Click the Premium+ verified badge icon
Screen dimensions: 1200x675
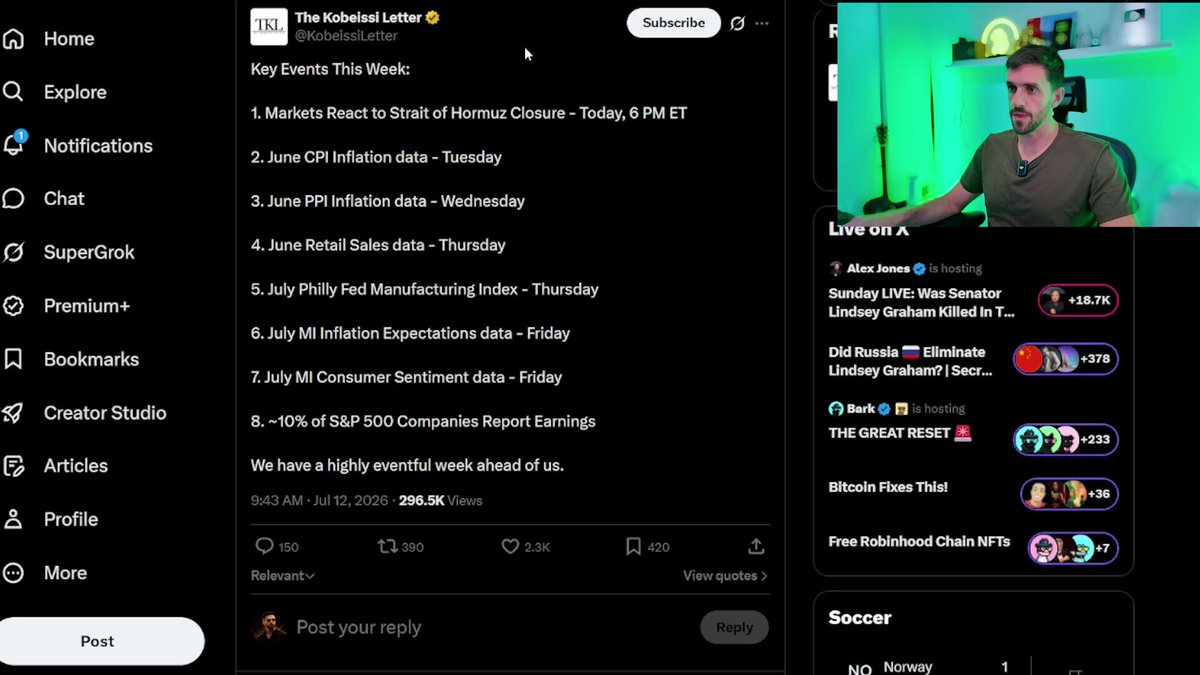(13, 306)
